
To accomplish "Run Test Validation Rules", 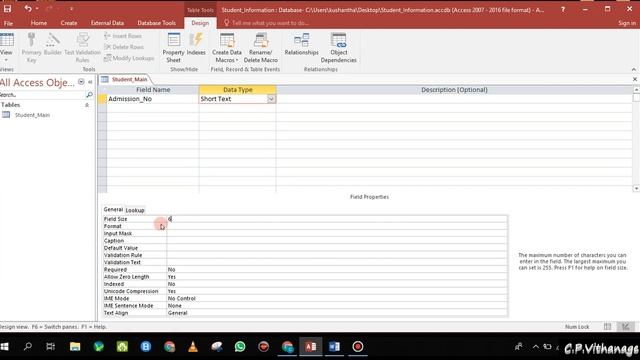I will (x=82, y=48).
